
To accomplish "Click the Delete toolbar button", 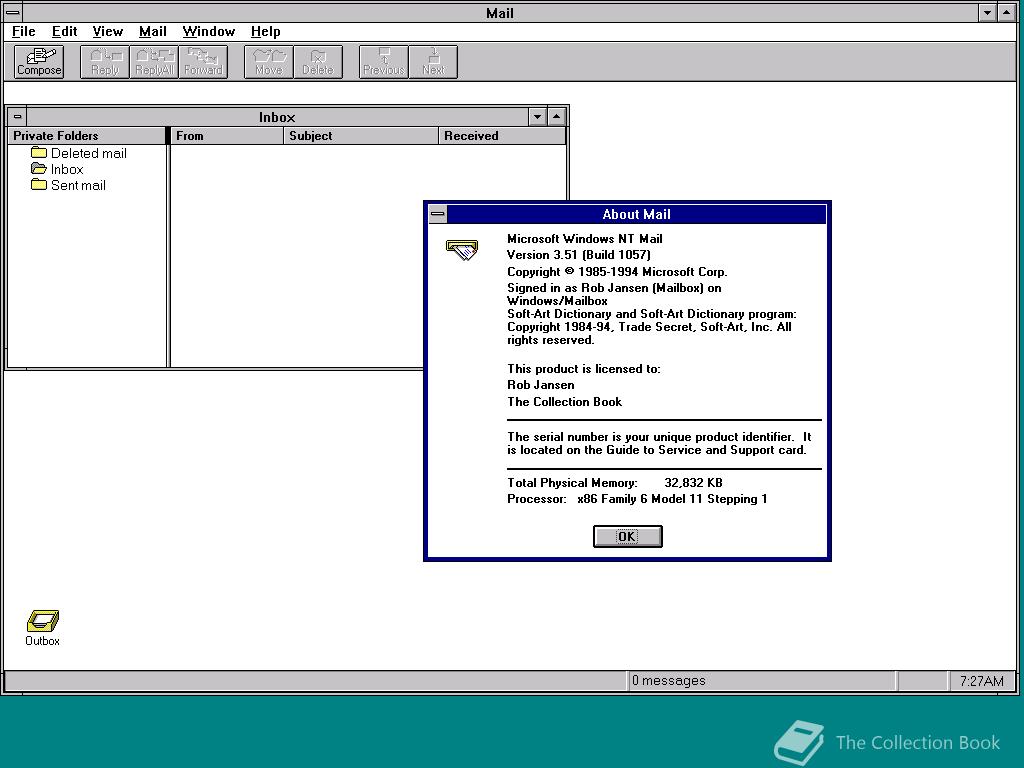I will pyautogui.click(x=318, y=62).
